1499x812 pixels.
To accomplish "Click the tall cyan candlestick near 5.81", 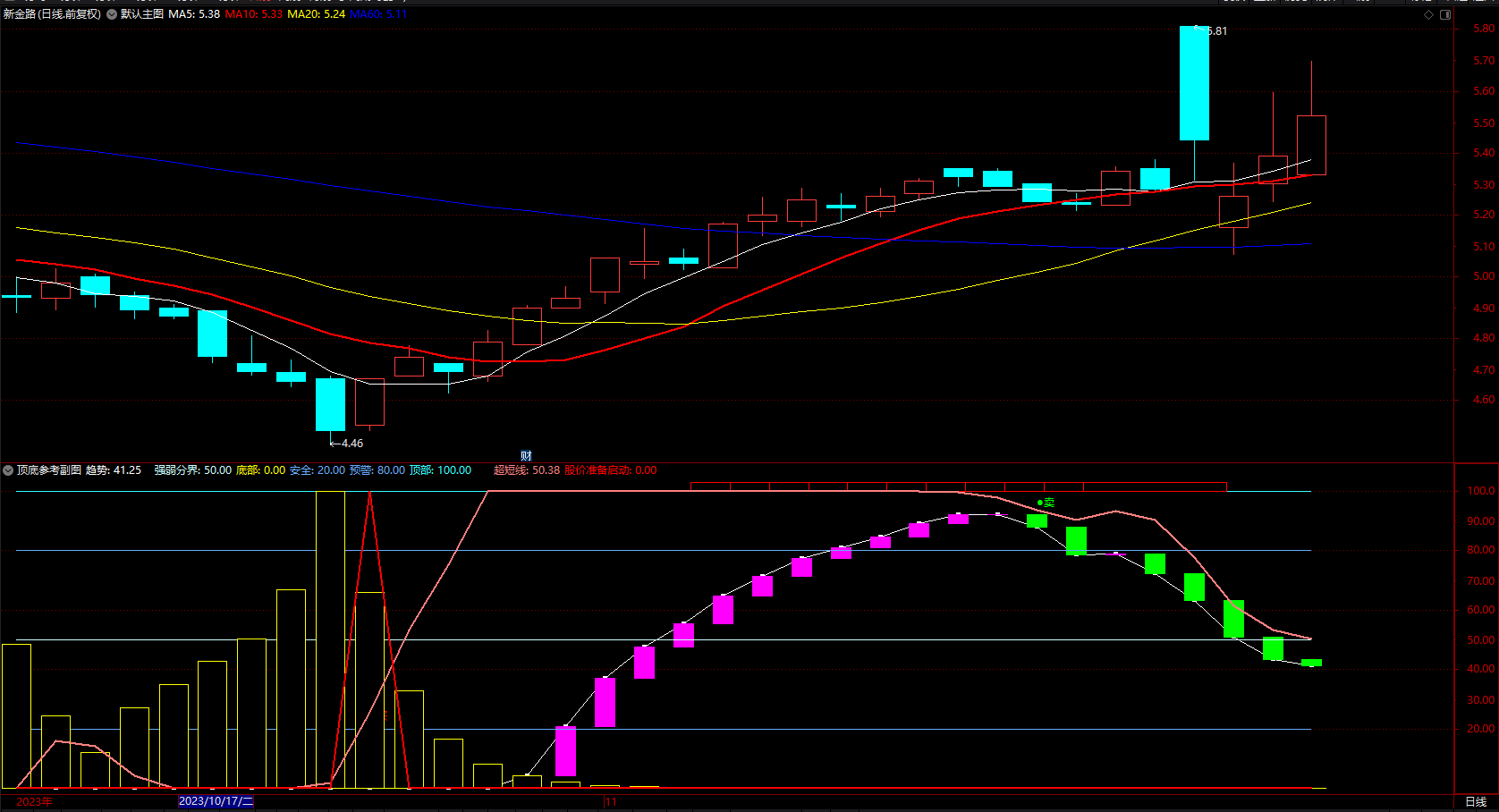I will pyautogui.click(x=1194, y=83).
